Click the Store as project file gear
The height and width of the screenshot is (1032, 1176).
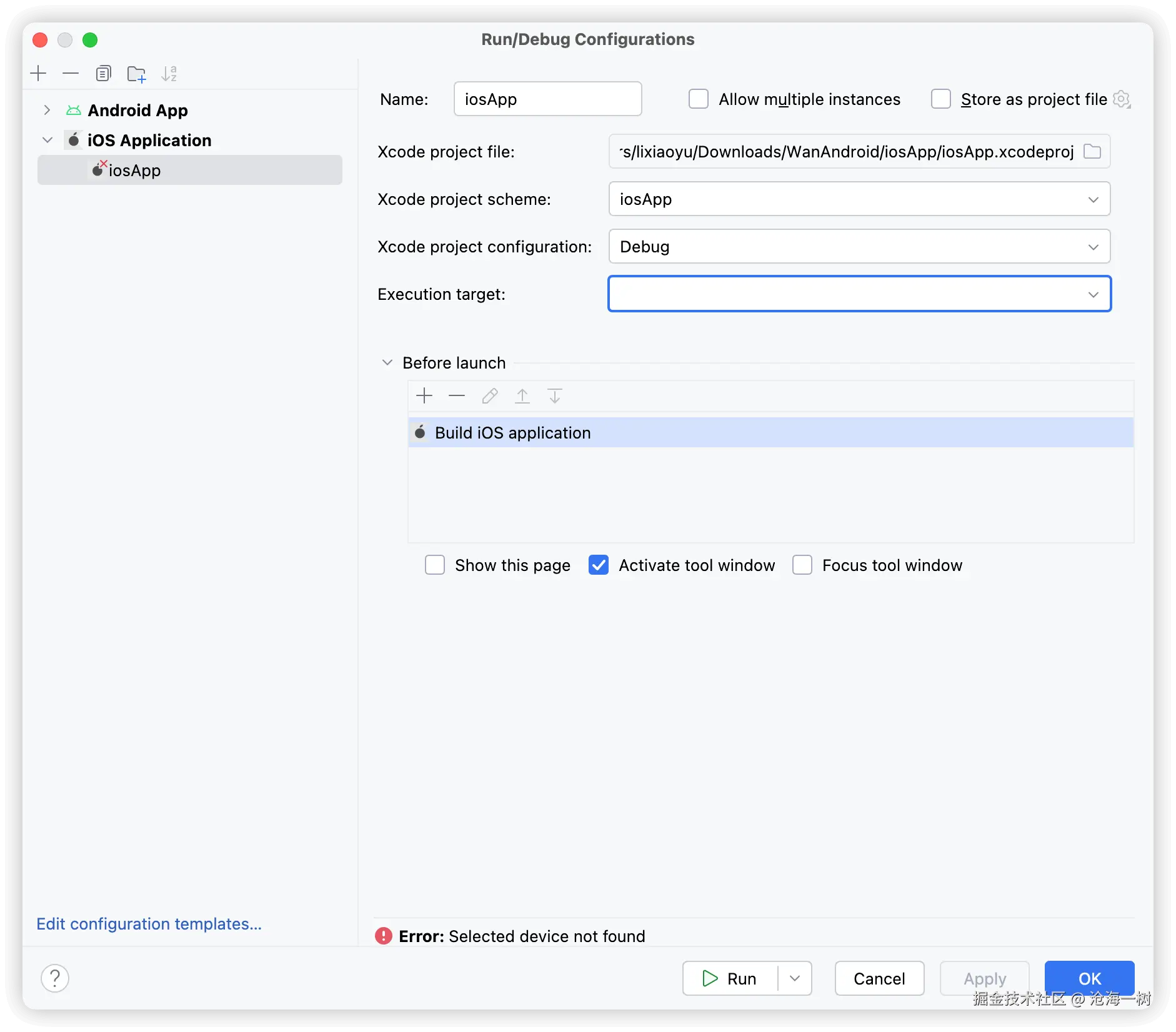click(x=1122, y=99)
